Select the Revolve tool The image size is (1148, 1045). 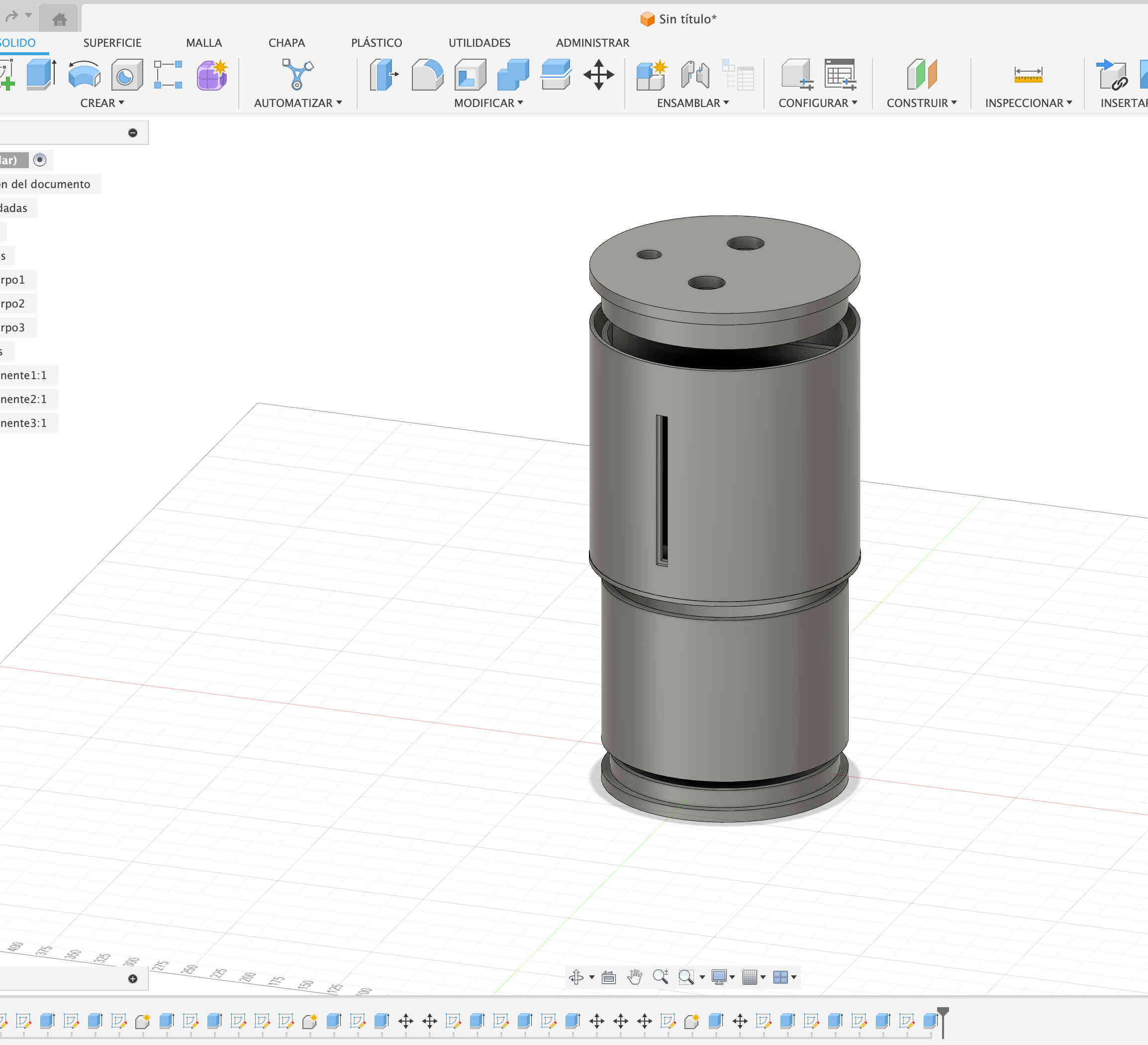click(x=84, y=75)
